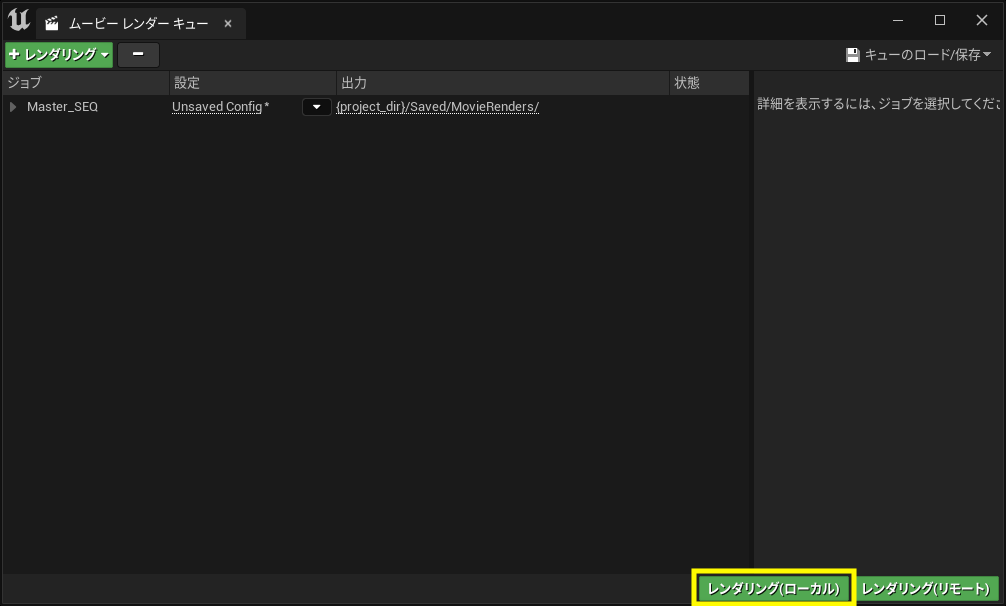Click the minus icon to remove selected job
The image size is (1006, 606).
(137, 55)
